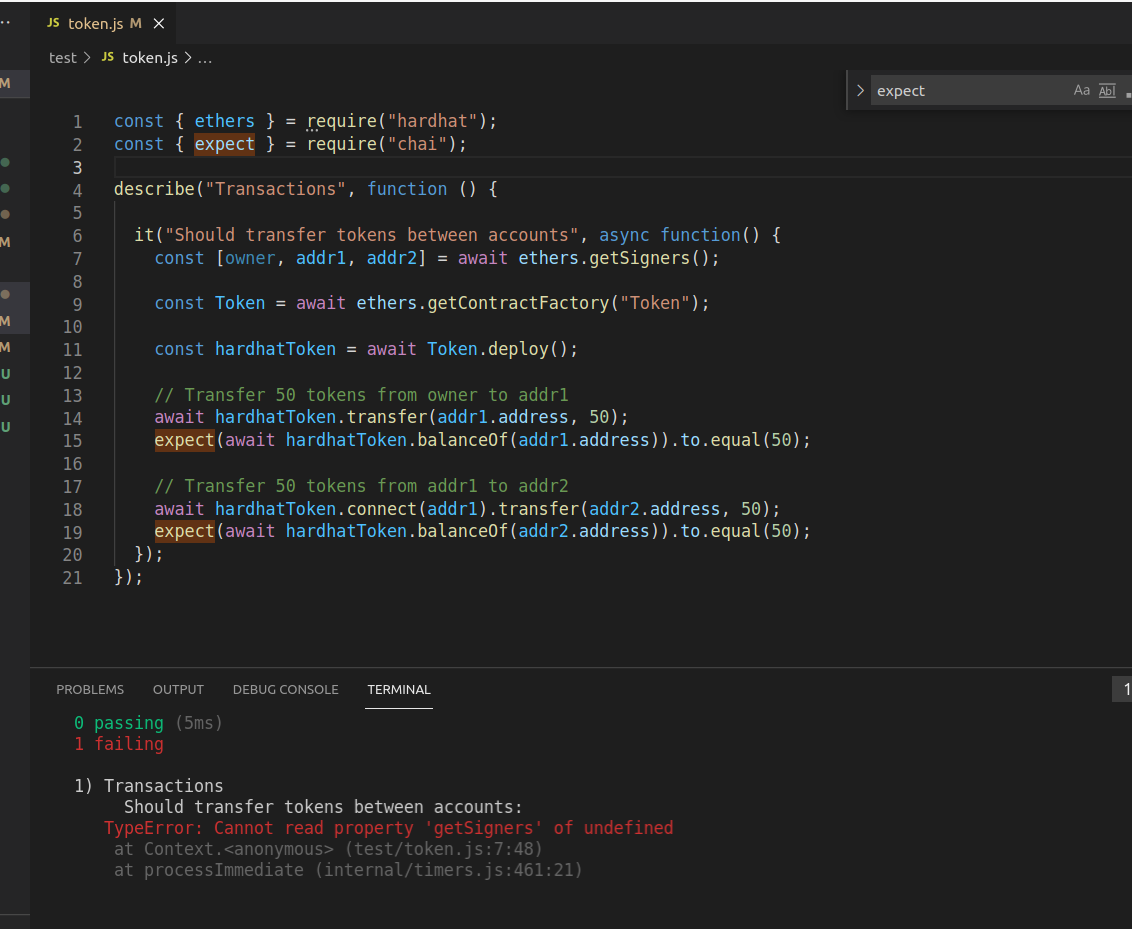Click '1 failing' in terminal output
1132x929 pixels.
click(119, 744)
